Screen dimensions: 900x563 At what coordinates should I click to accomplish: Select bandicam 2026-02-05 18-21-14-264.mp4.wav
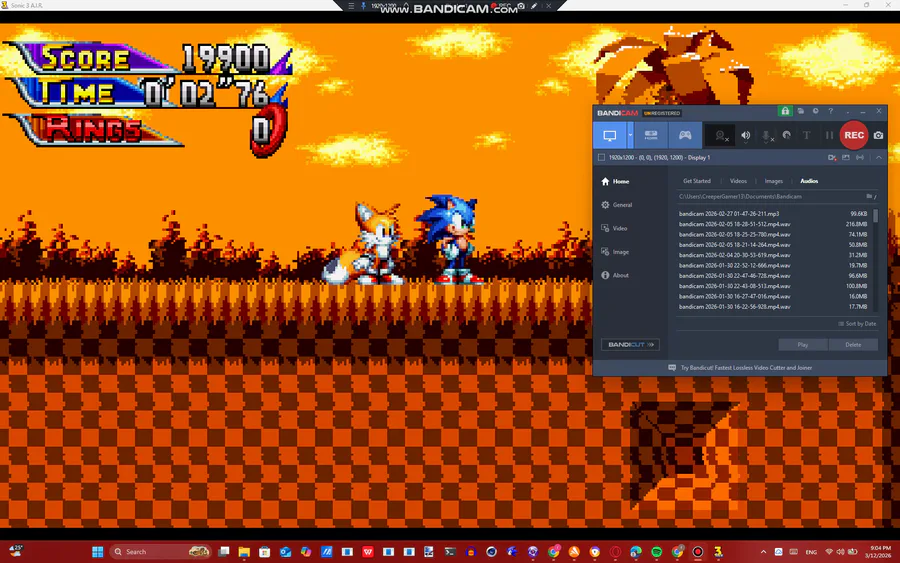pyautogui.click(x=773, y=244)
